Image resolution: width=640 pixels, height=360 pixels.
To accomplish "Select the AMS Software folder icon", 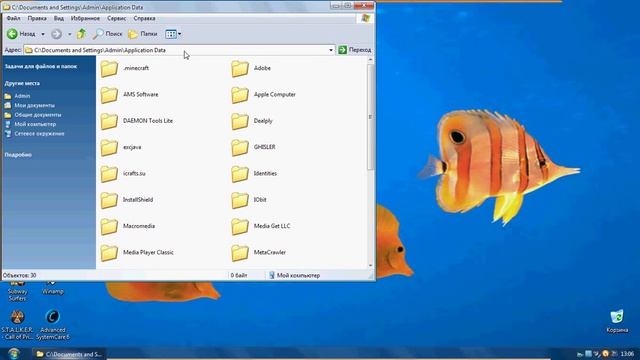I will pyautogui.click(x=109, y=95).
